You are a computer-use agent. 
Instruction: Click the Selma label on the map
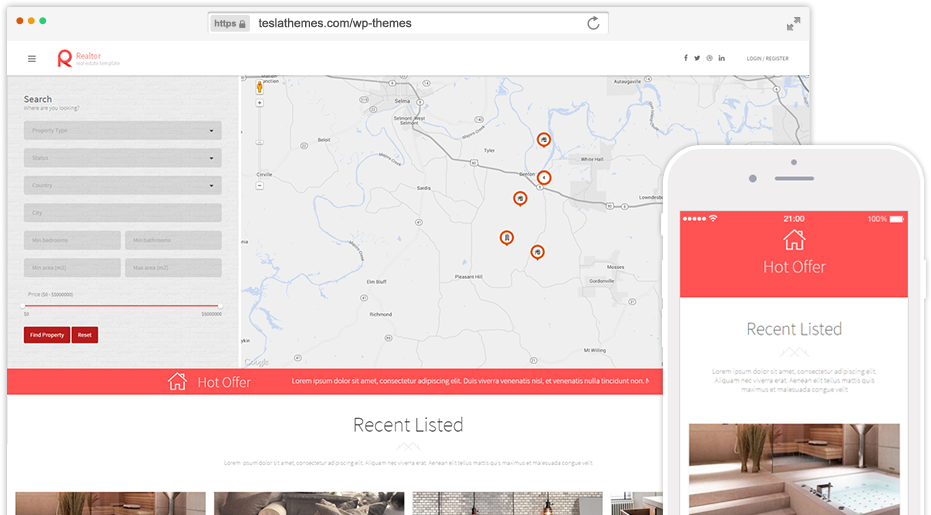403,101
